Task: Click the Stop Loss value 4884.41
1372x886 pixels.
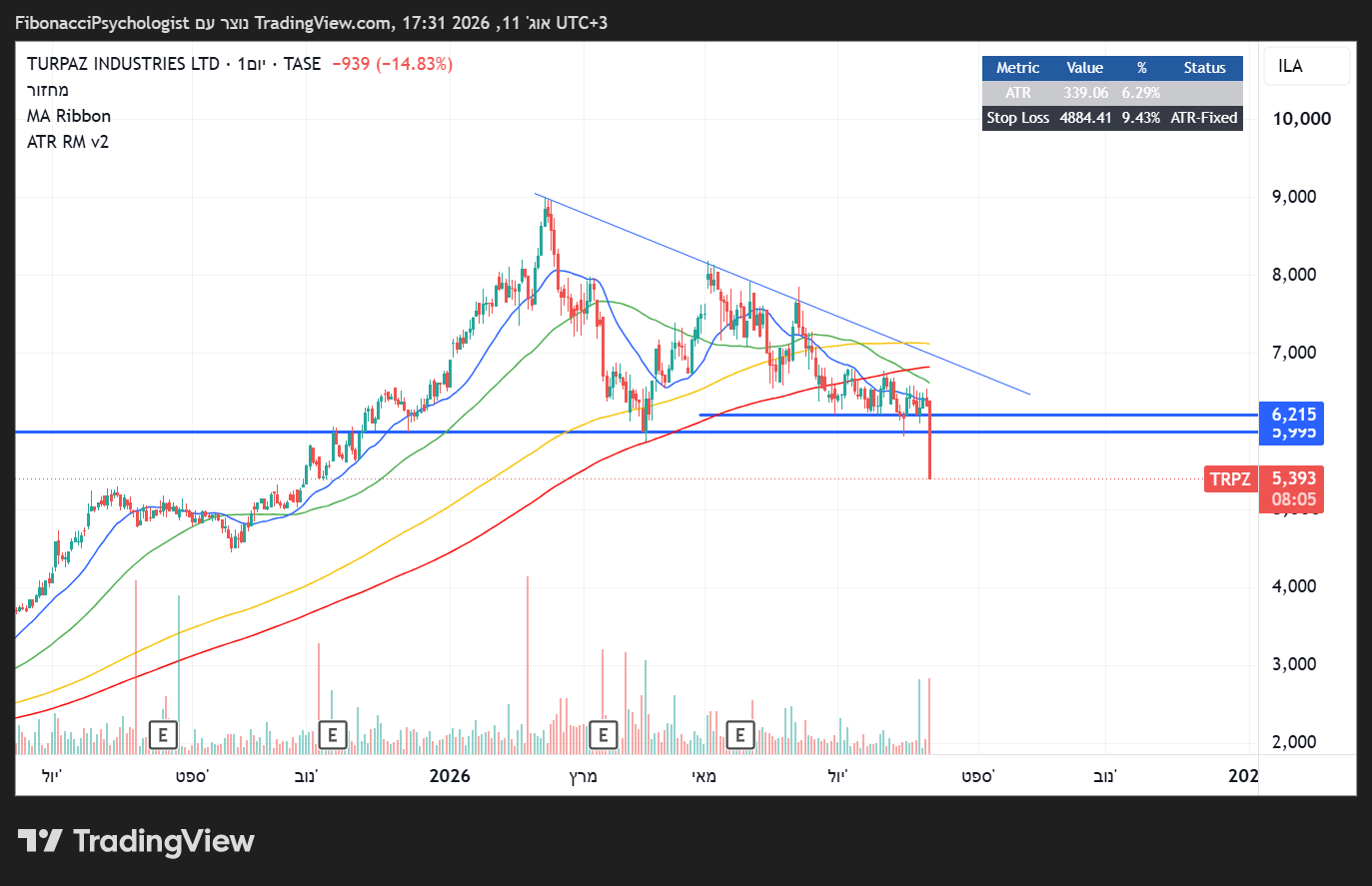Action: pyautogui.click(x=1085, y=118)
